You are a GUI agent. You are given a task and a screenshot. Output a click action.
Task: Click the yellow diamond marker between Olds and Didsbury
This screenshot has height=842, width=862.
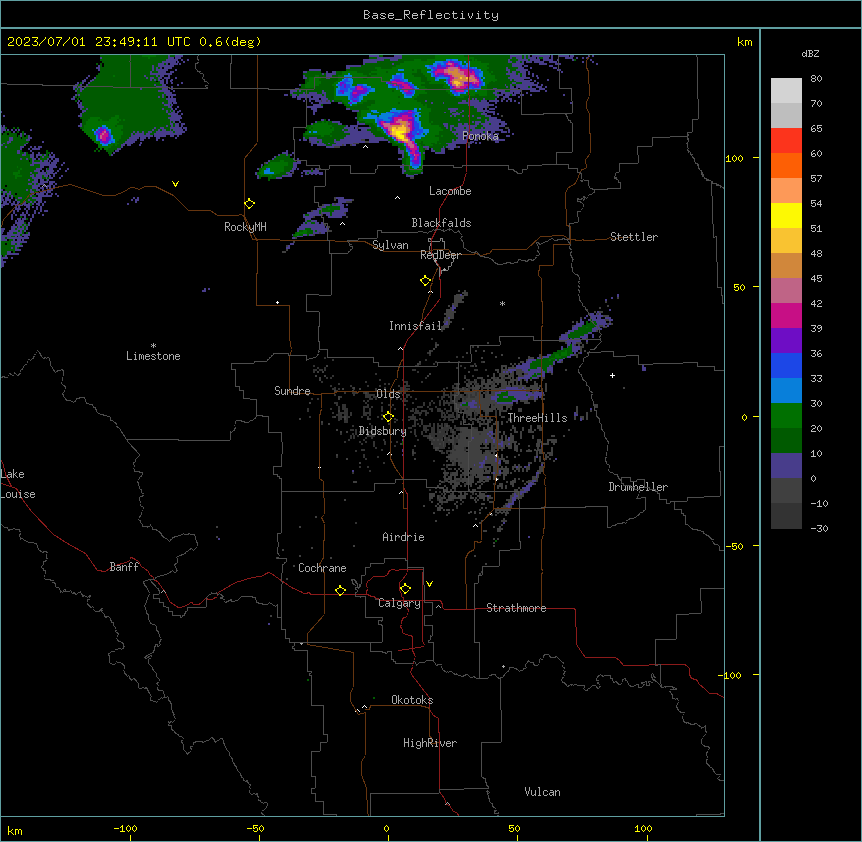point(389,417)
